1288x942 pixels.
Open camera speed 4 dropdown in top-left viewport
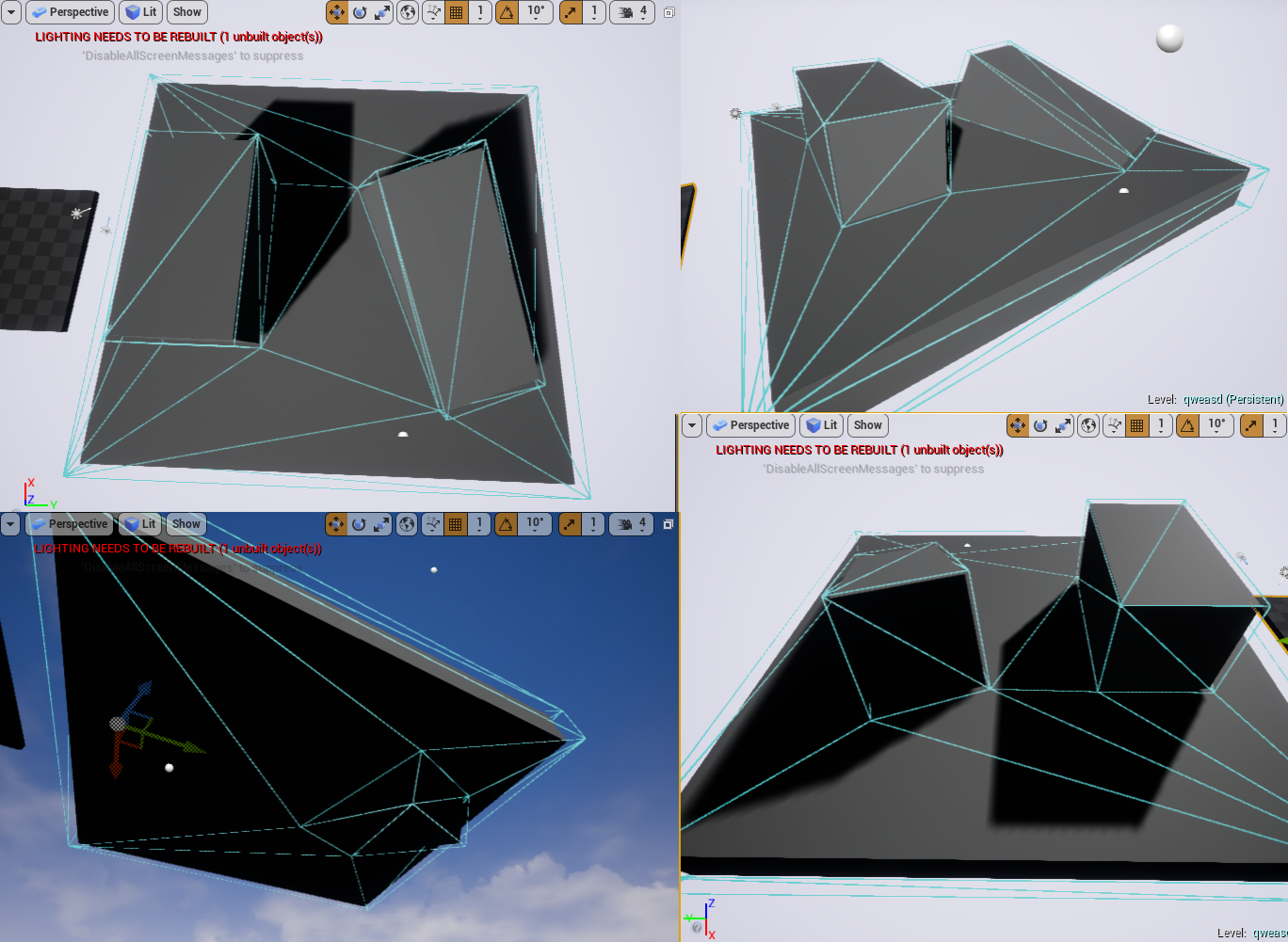pos(642,12)
